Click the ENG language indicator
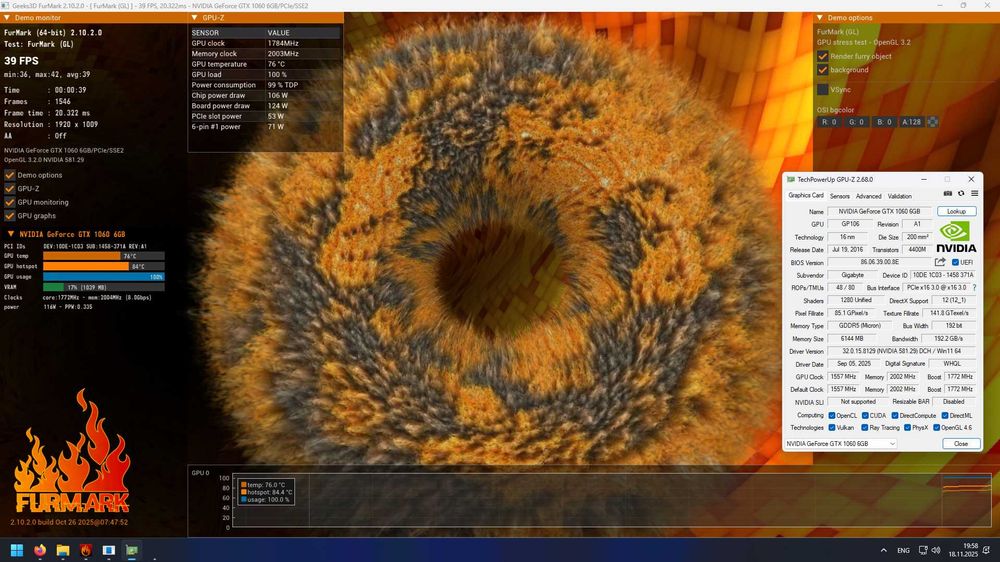This screenshot has height=562, width=1000. coord(903,550)
